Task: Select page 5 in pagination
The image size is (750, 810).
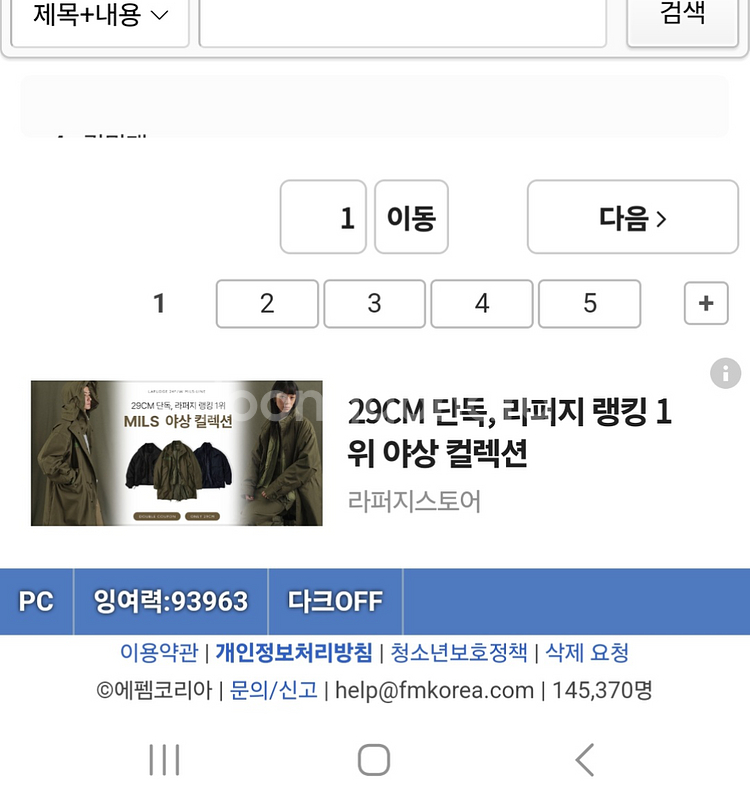Action: pyautogui.click(x=589, y=304)
